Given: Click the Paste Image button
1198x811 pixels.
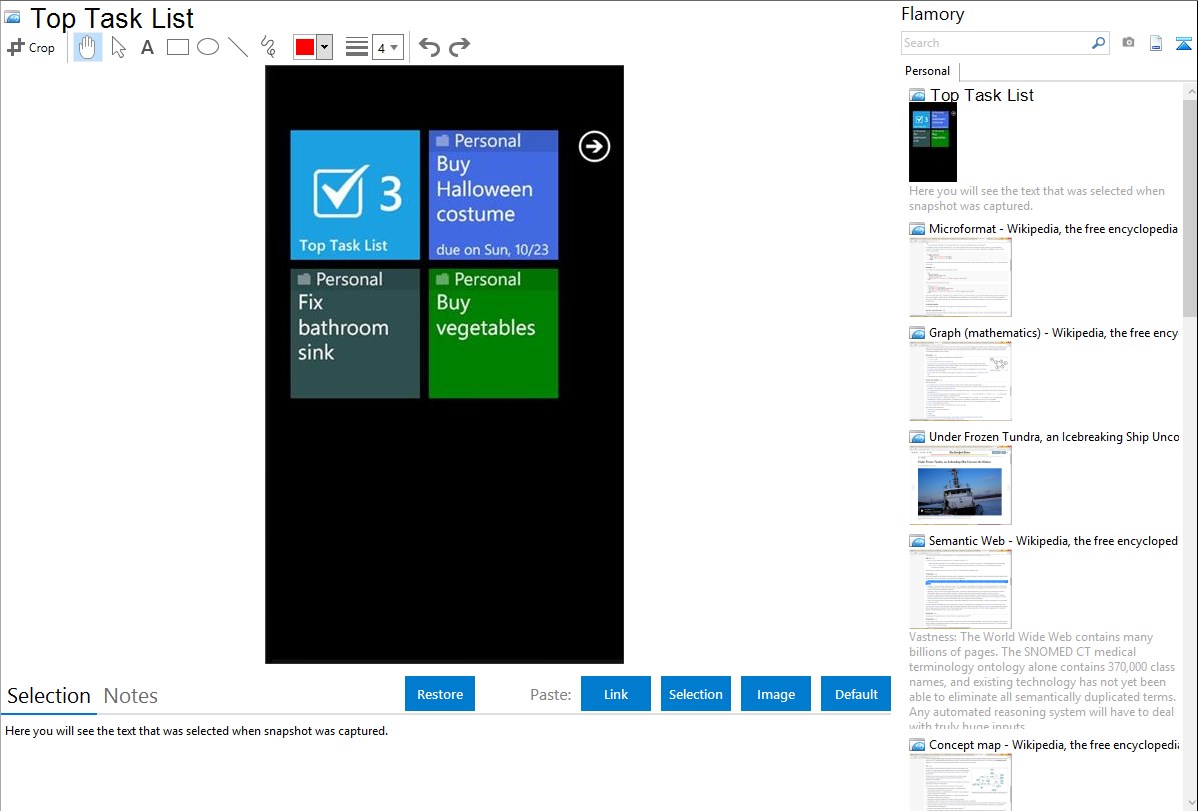Looking at the screenshot, I should click(x=776, y=694).
